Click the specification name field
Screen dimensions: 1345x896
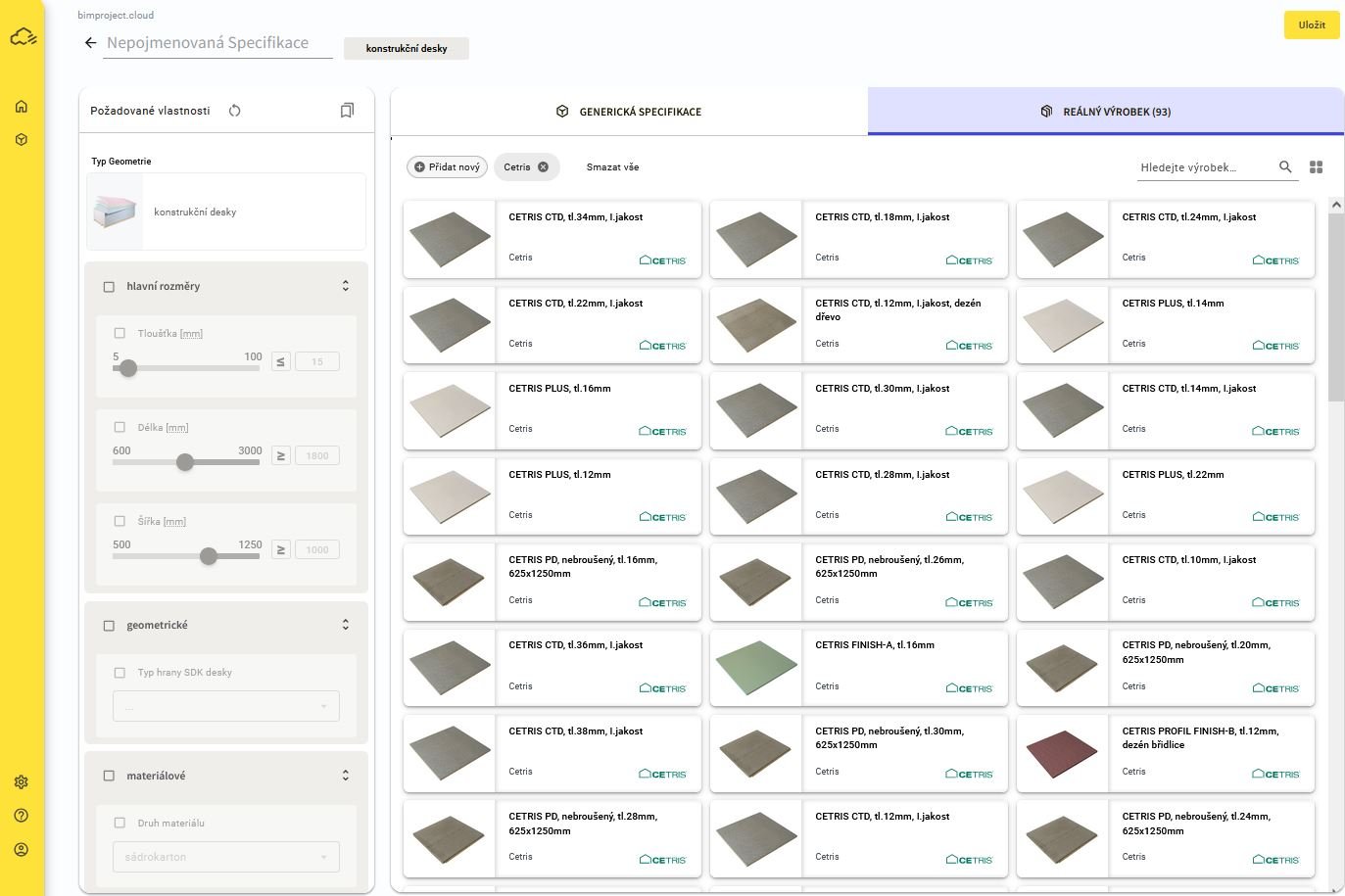click(217, 43)
